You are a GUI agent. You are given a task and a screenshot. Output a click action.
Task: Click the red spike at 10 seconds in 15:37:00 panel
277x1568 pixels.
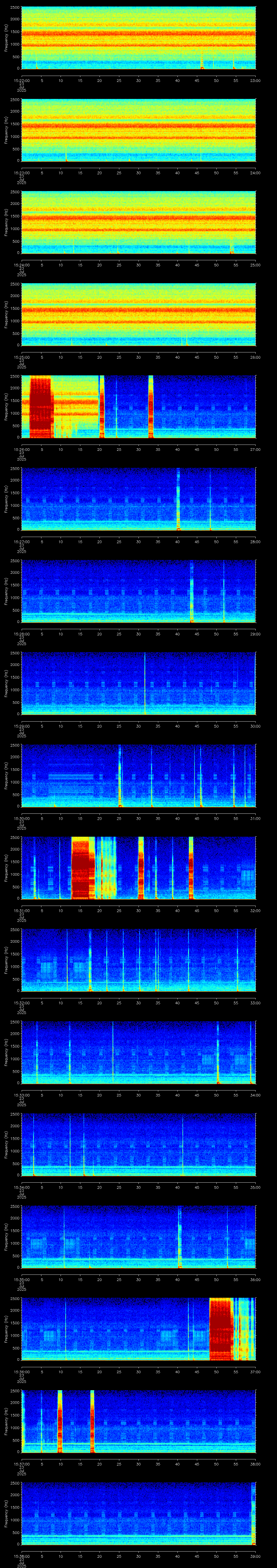60,1421
